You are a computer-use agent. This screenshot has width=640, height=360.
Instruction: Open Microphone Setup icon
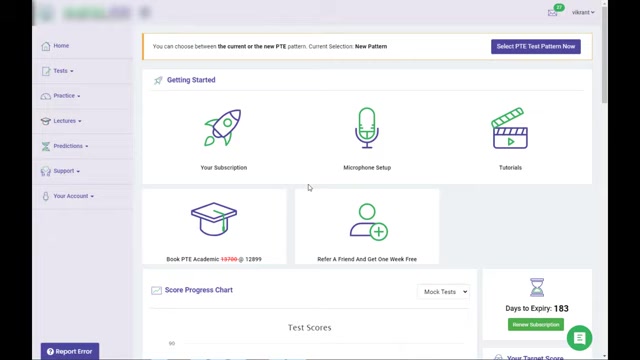point(367,128)
